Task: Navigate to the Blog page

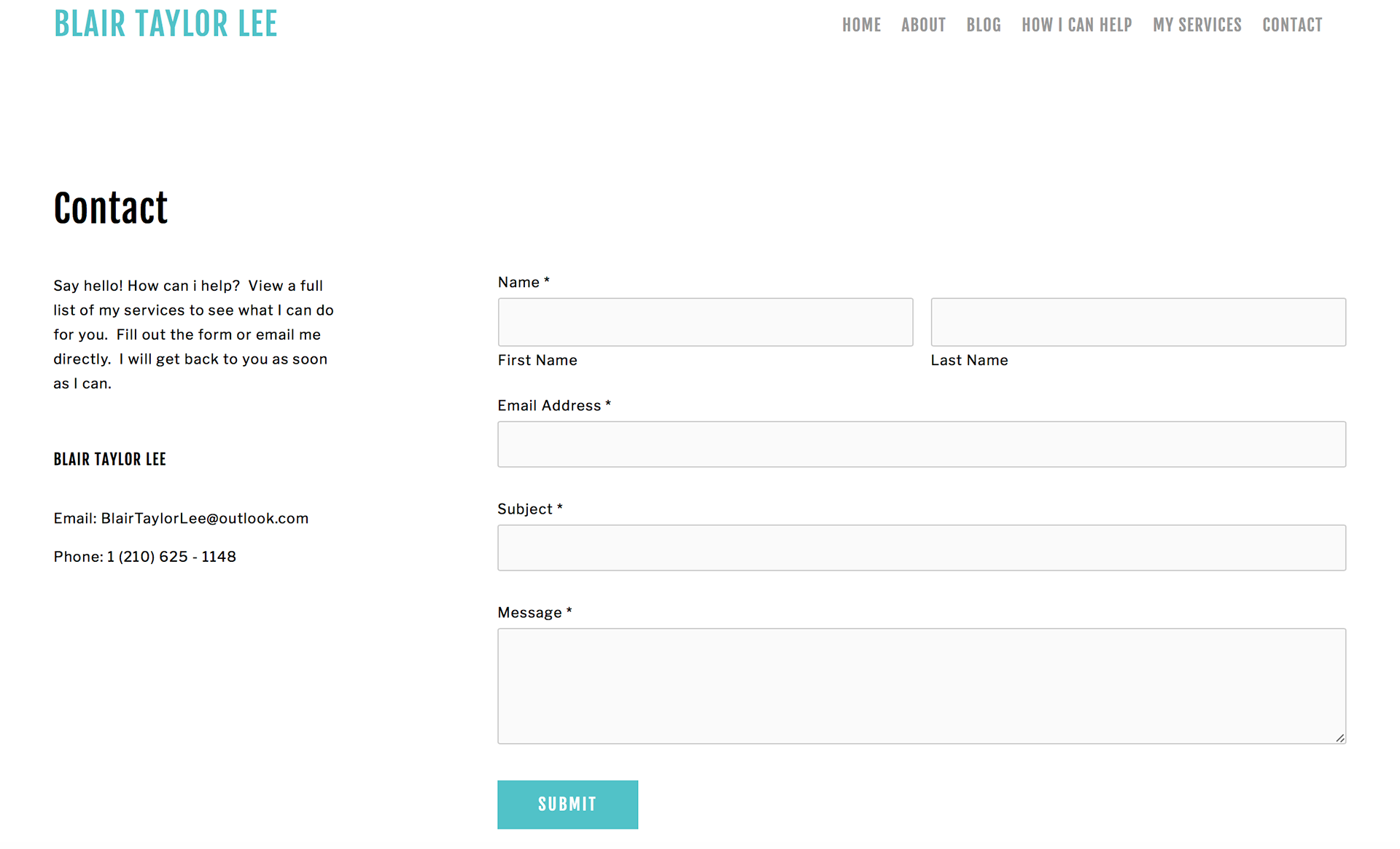Action: pyautogui.click(x=984, y=26)
